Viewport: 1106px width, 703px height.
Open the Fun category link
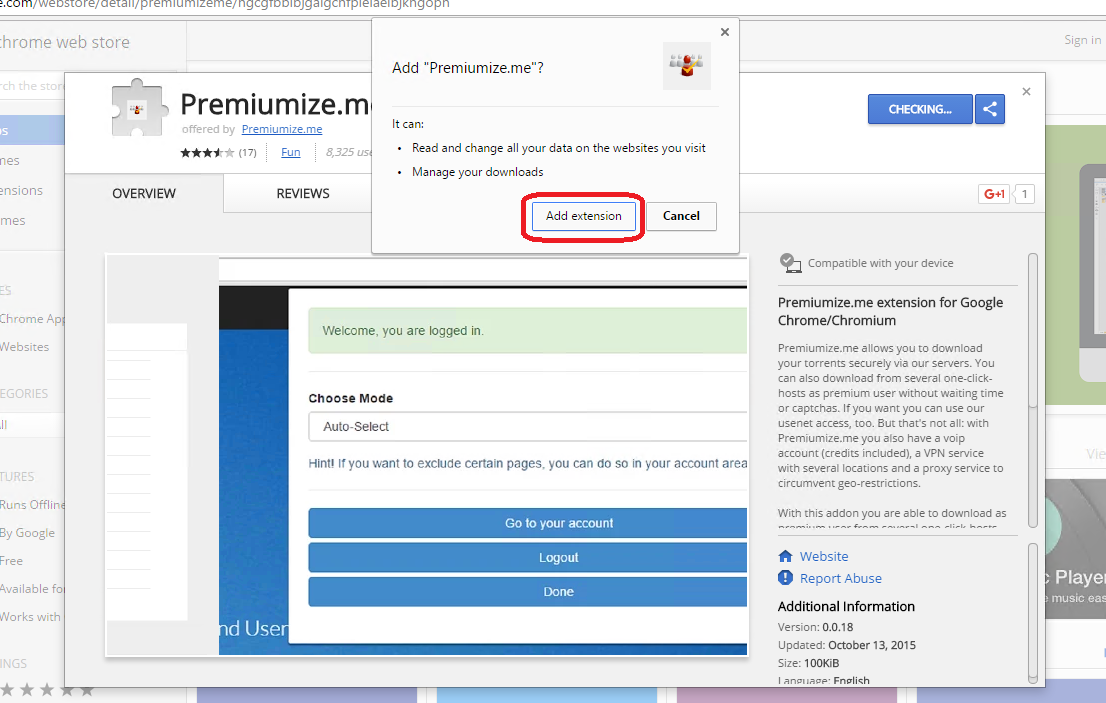(x=291, y=152)
